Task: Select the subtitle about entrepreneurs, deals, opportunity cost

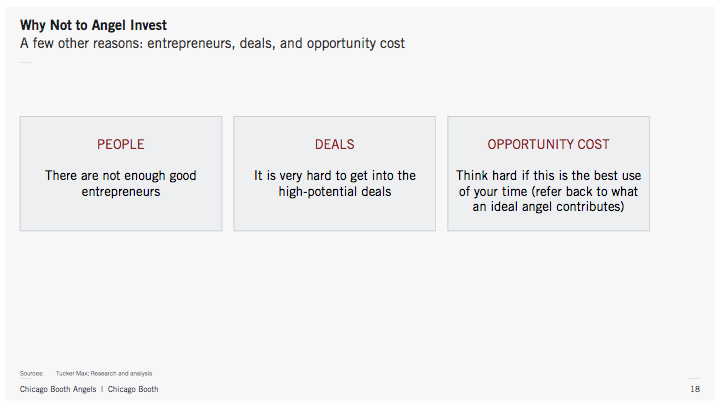Action: [x=212, y=43]
